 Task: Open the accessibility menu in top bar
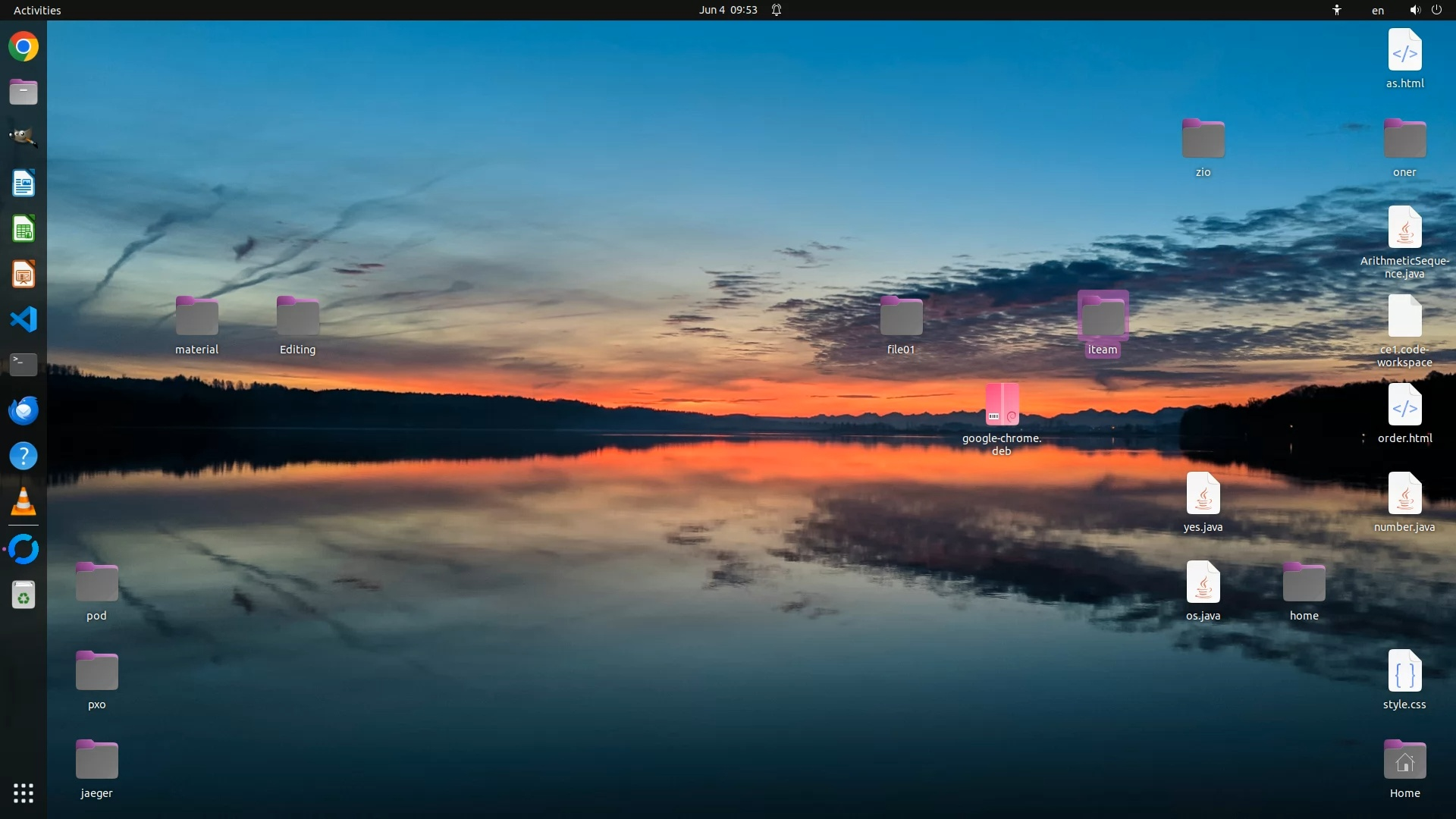(x=1337, y=10)
